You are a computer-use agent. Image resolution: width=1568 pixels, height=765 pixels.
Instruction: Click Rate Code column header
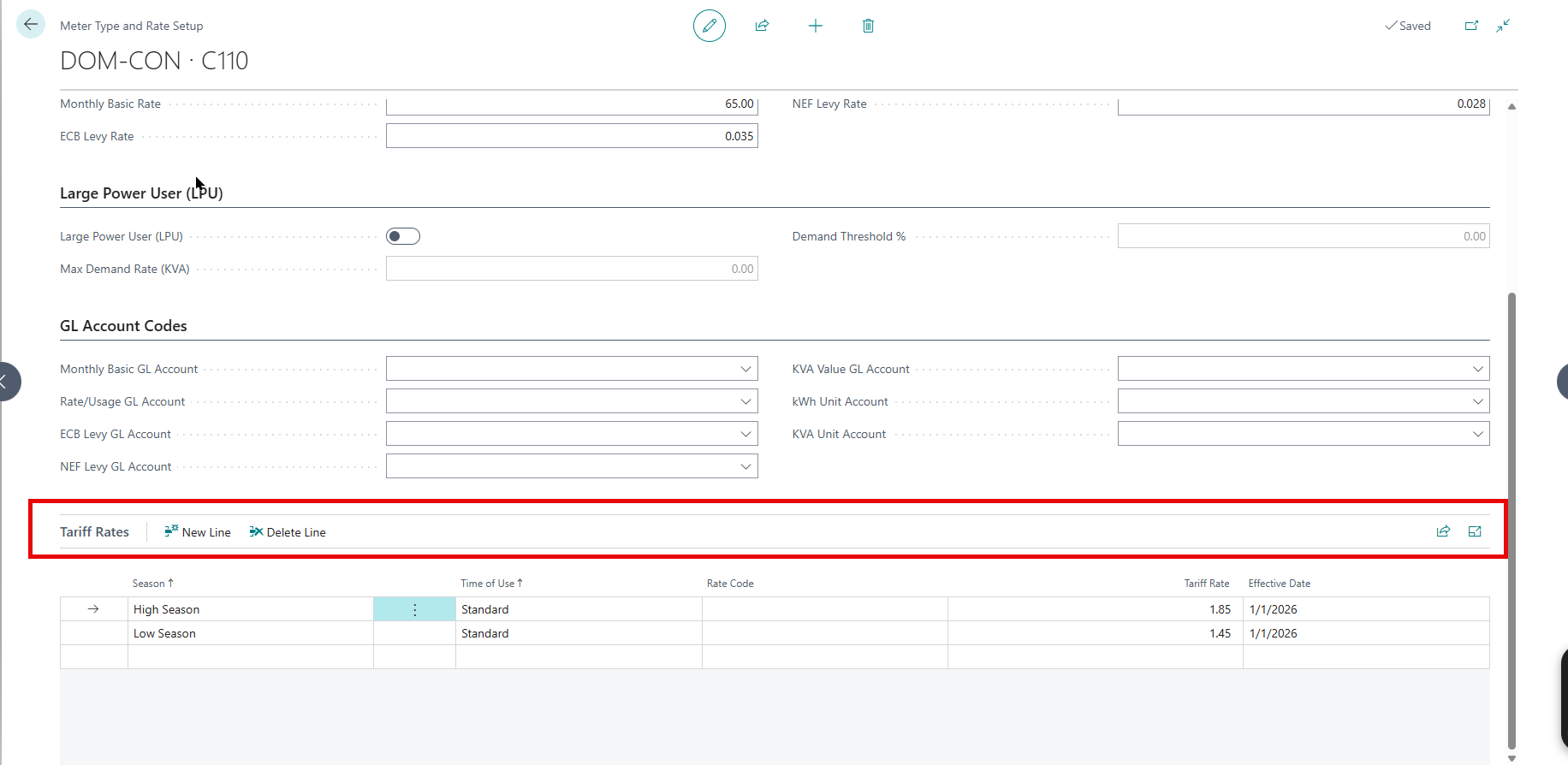[x=730, y=584]
